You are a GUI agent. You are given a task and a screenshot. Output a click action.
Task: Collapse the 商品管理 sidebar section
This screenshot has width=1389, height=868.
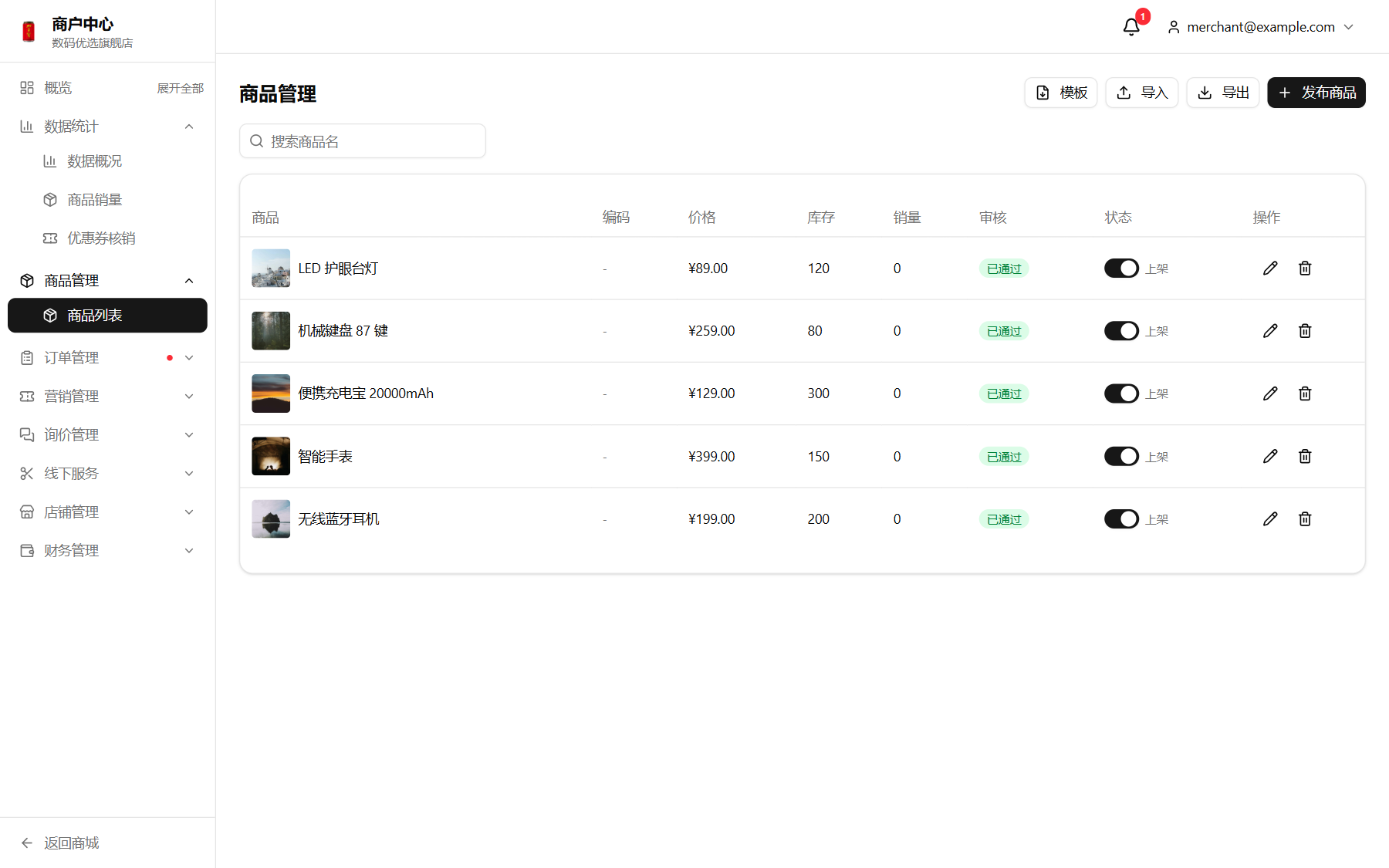click(107, 281)
